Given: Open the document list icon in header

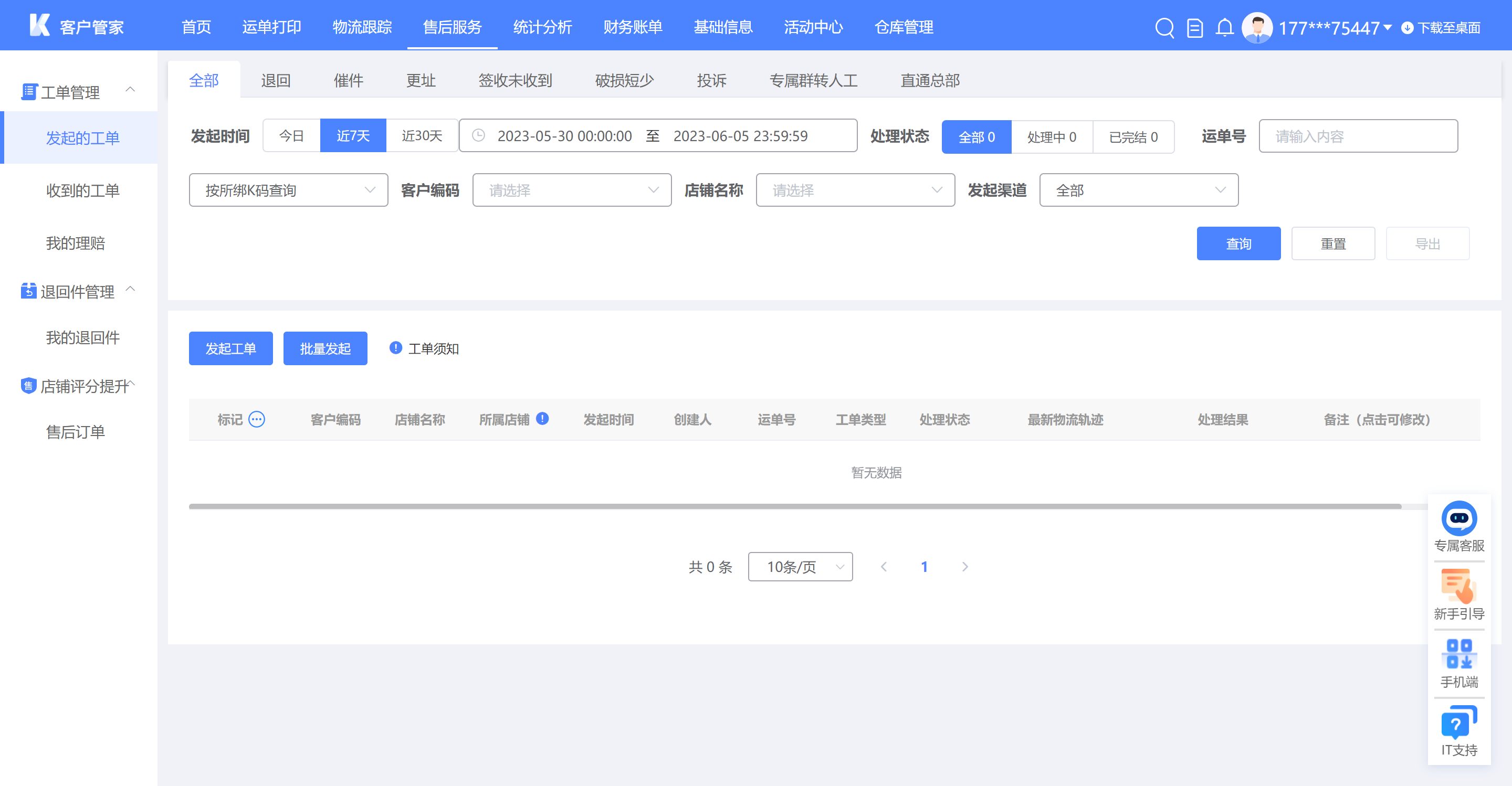Looking at the screenshot, I should coord(1194,28).
